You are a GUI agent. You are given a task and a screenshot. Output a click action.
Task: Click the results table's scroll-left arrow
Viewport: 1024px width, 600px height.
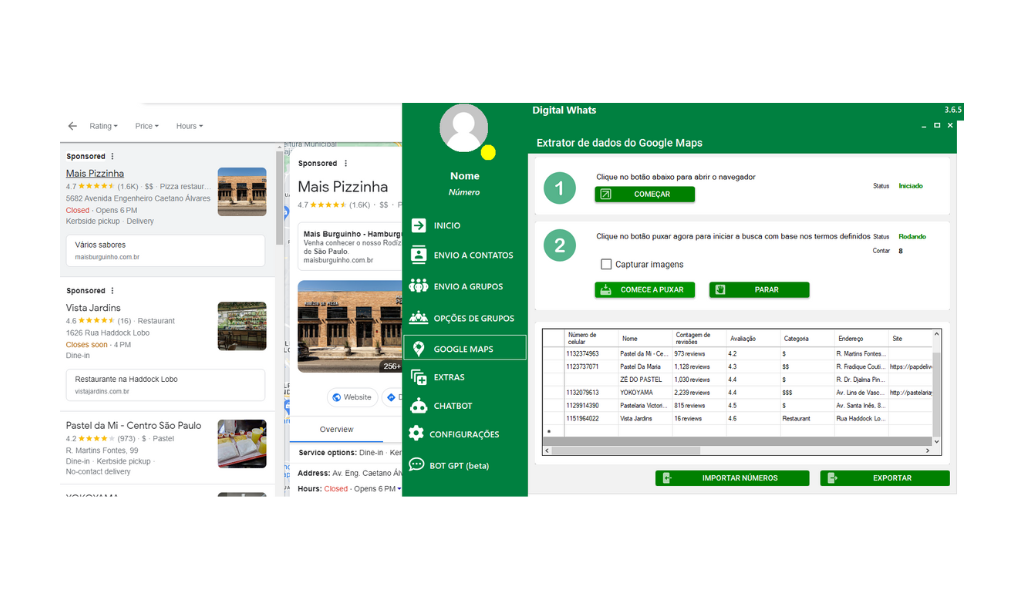click(547, 450)
